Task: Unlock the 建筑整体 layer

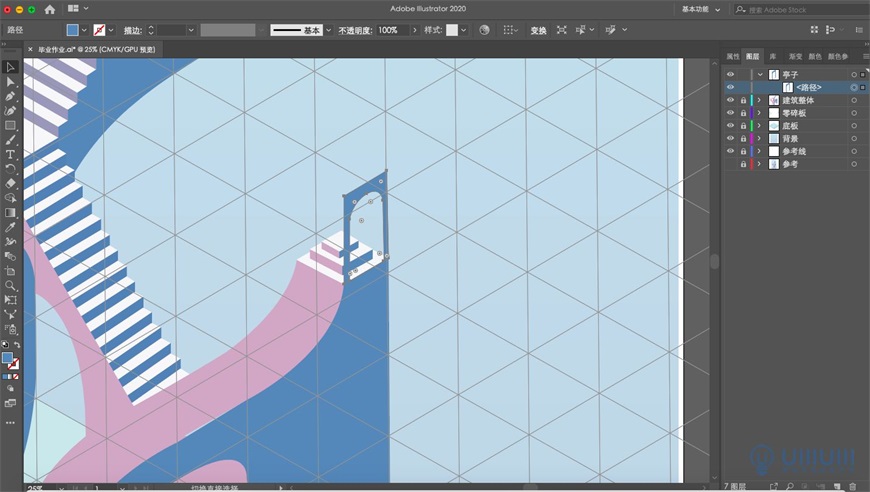Action: pos(743,100)
